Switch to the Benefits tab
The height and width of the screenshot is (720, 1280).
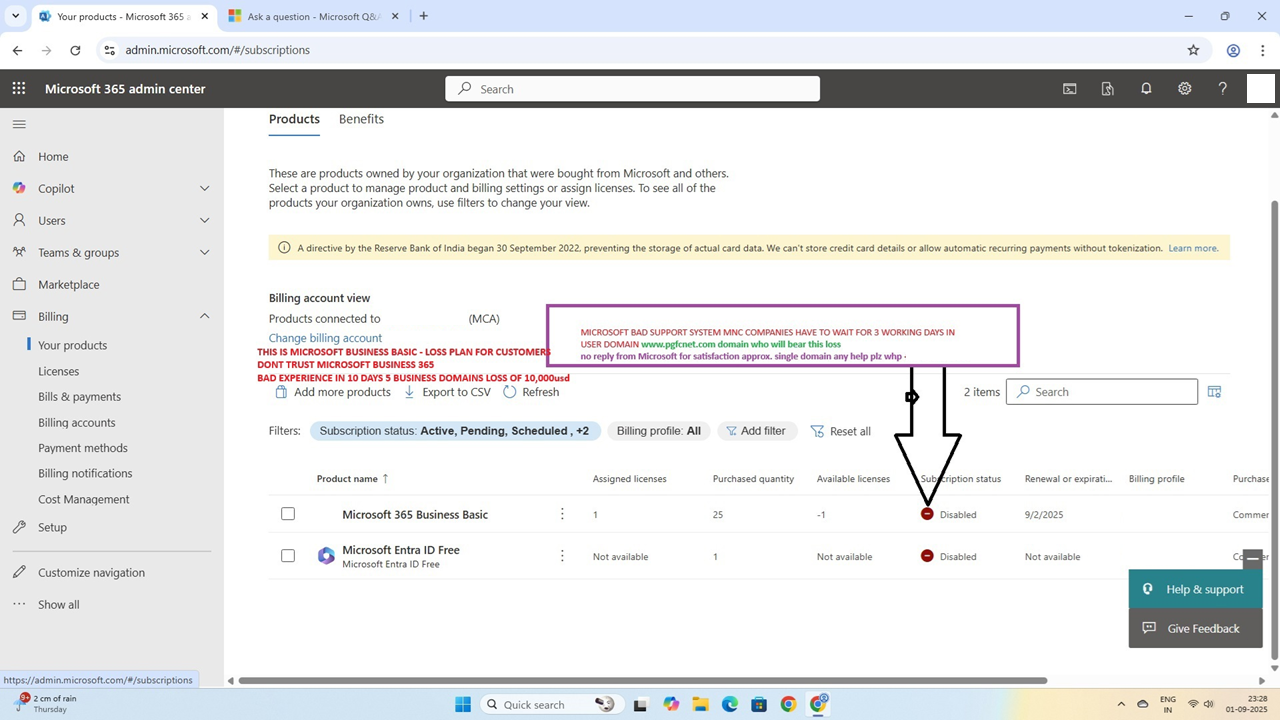[x=361, y=119]
